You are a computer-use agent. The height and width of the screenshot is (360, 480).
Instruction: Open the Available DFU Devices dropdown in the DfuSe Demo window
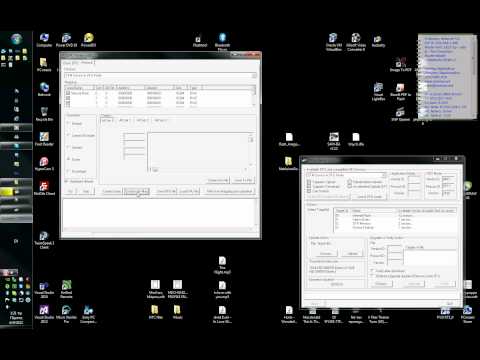pos(346,175)
